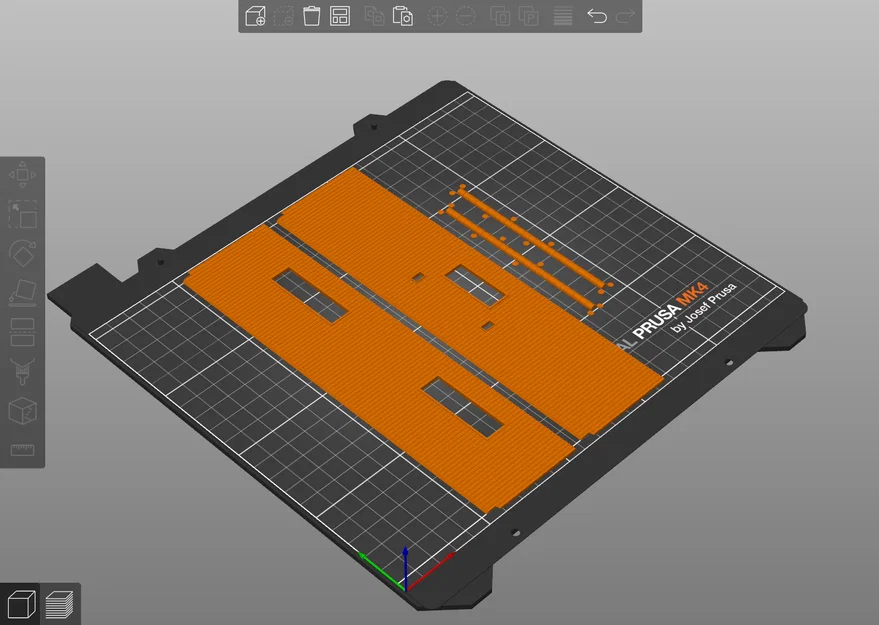This screenshot has width=879, height=625.
Task: Open the Variable layer height tool
Action: [x=563, y=16]
